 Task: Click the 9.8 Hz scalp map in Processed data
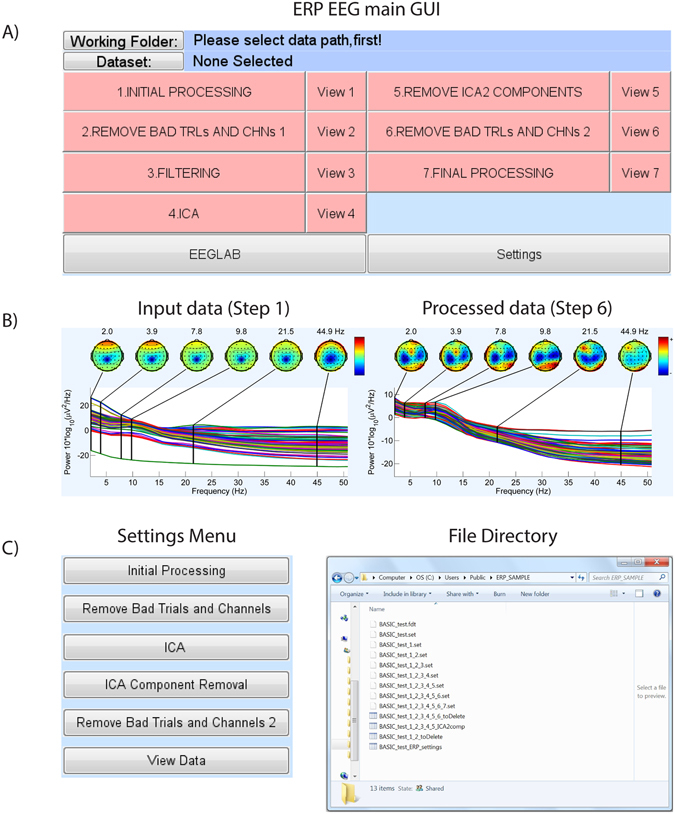pos(545,356)
